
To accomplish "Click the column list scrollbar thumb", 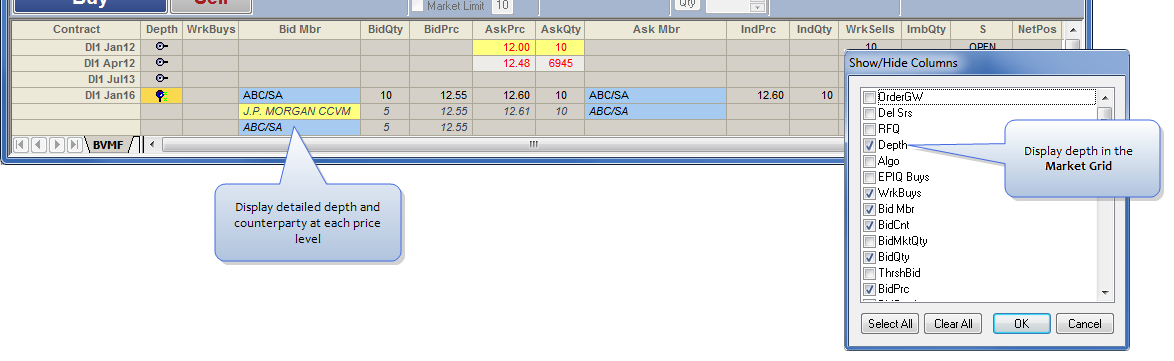I will click(1104, 115).
